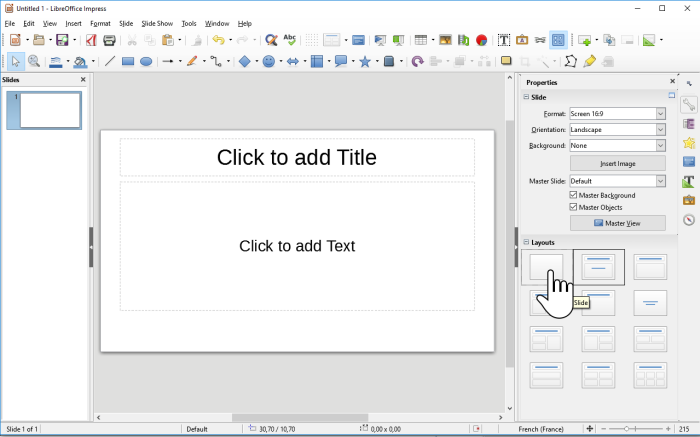Insert Fontwork text icon
The height and width of the screenshot is (437, 700).
522,40
